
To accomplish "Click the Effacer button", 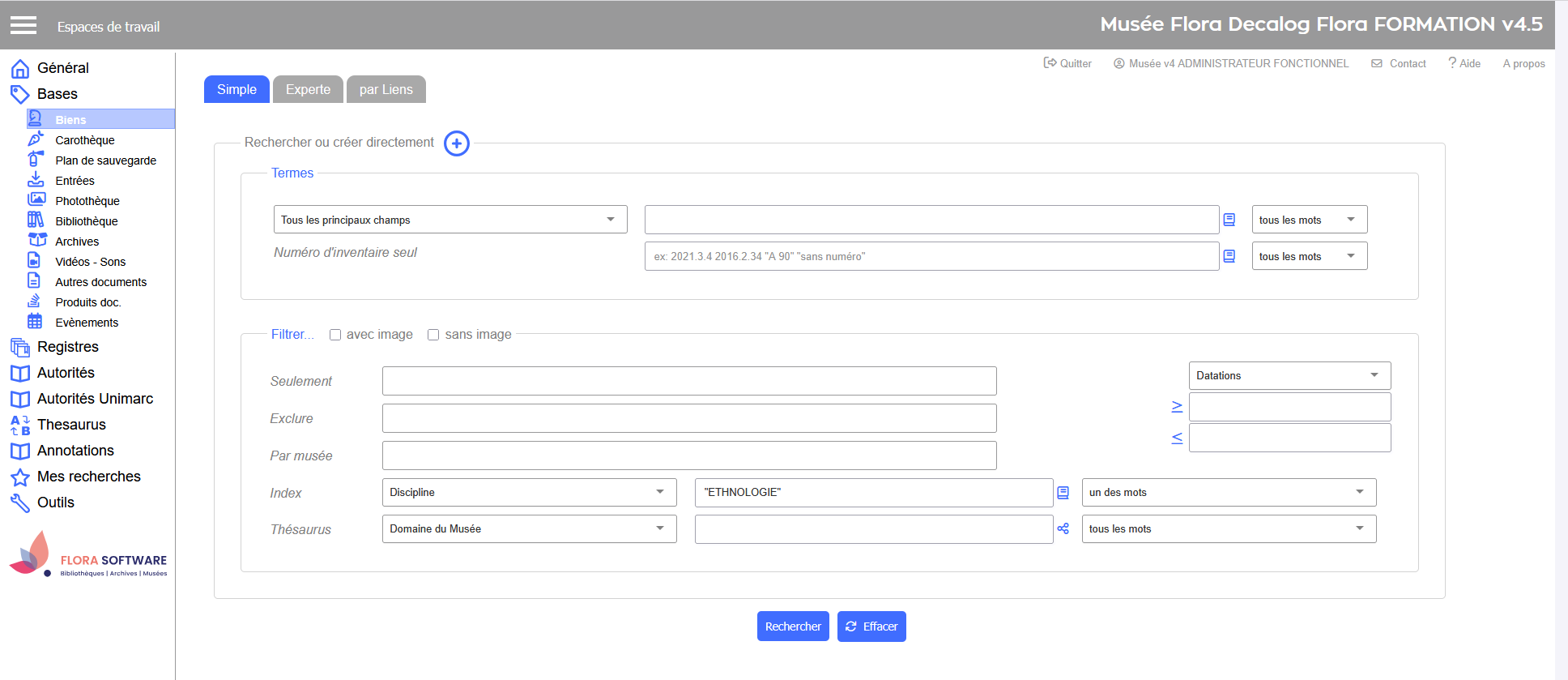I will (871, 627).
